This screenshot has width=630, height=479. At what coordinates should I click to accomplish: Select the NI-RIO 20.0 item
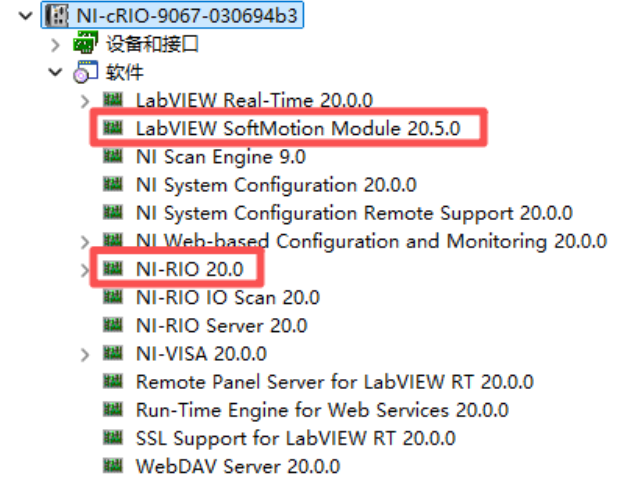(190, 269)
